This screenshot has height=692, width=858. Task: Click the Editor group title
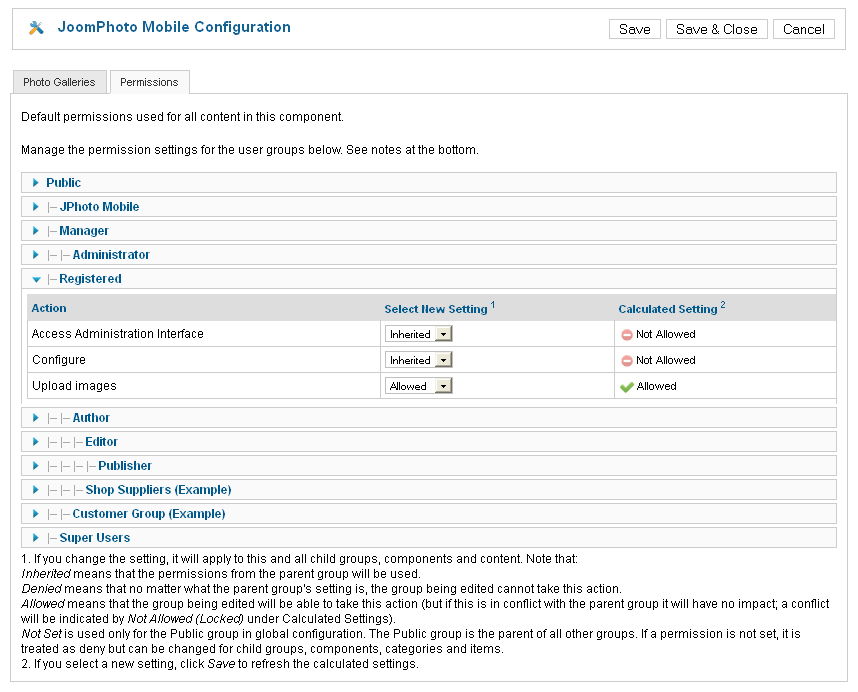pos(101,442)
